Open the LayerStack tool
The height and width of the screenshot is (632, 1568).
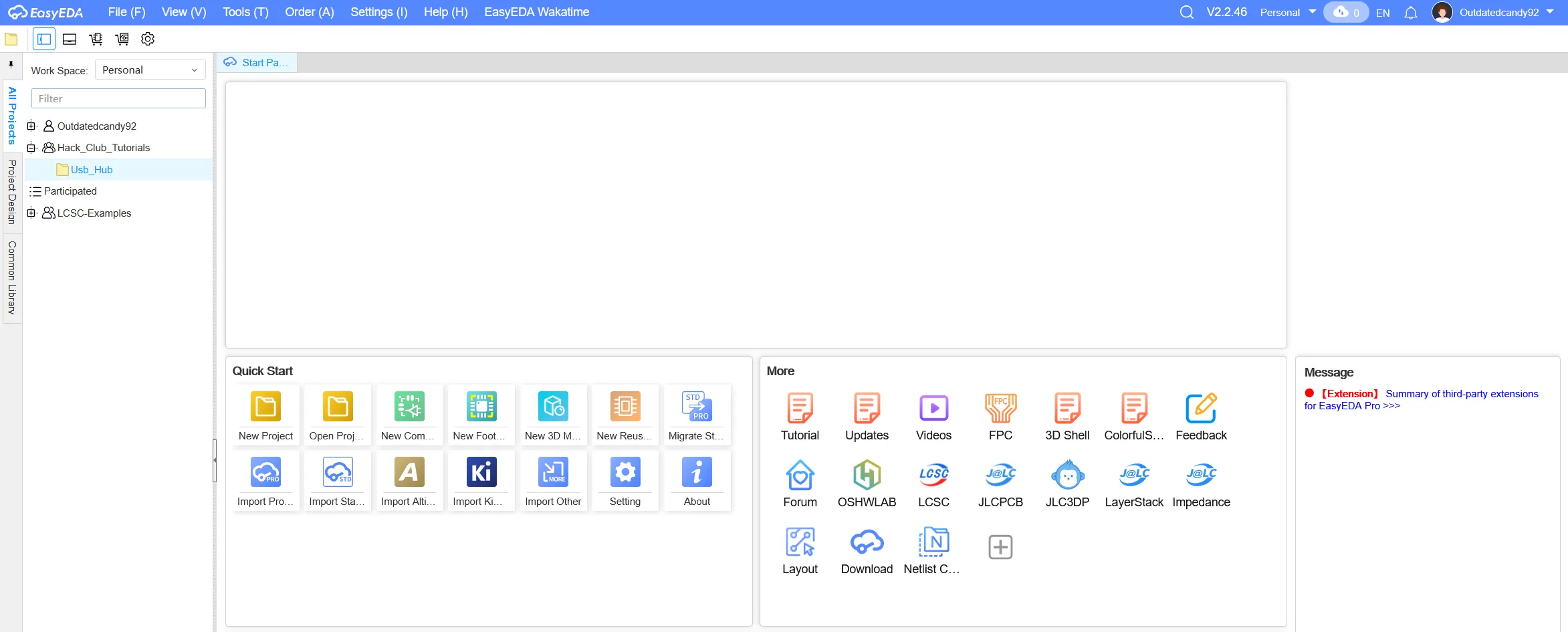click(1134, 484)
